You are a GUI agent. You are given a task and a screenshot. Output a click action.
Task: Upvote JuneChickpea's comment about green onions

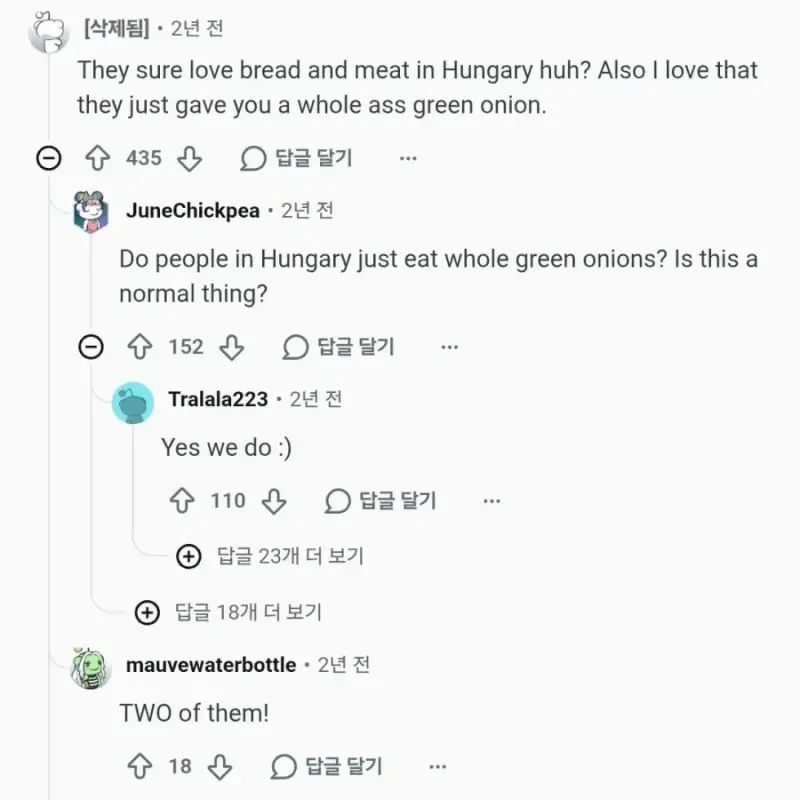point(140,347)
